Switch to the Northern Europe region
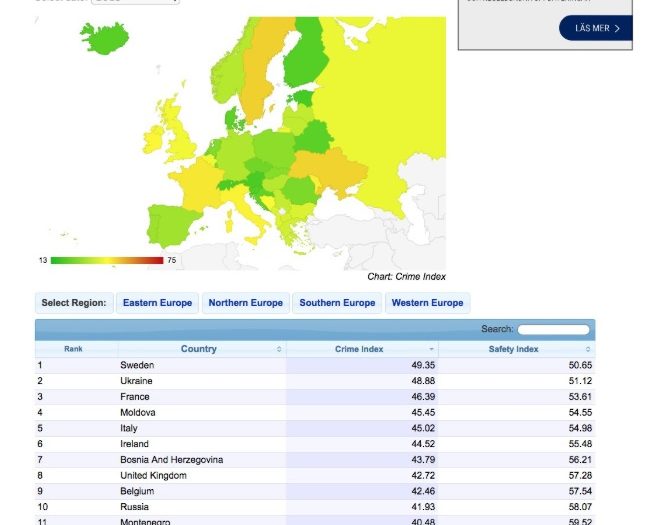The image size is (663, 525). [x=245, y=303]
